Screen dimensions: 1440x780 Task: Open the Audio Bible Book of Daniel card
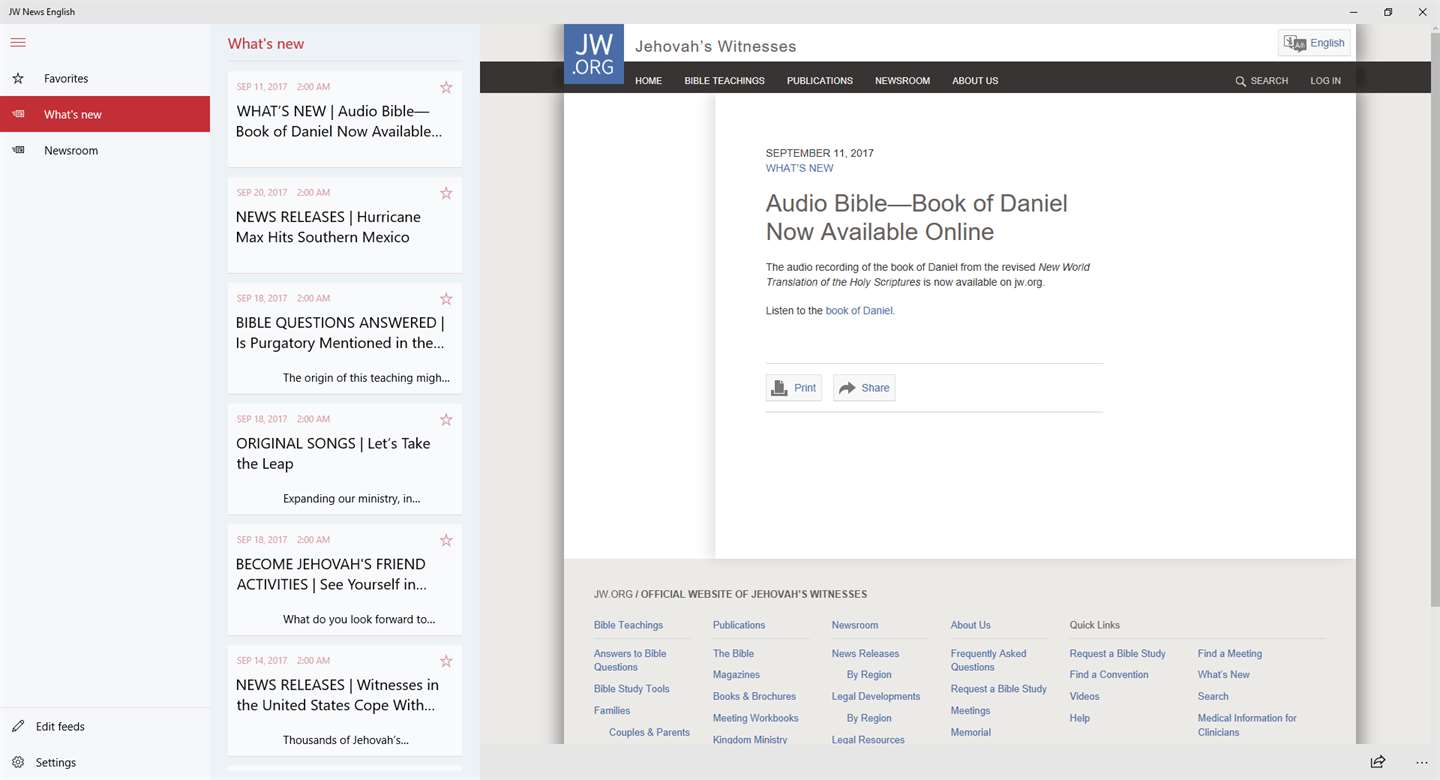[345, 118]
